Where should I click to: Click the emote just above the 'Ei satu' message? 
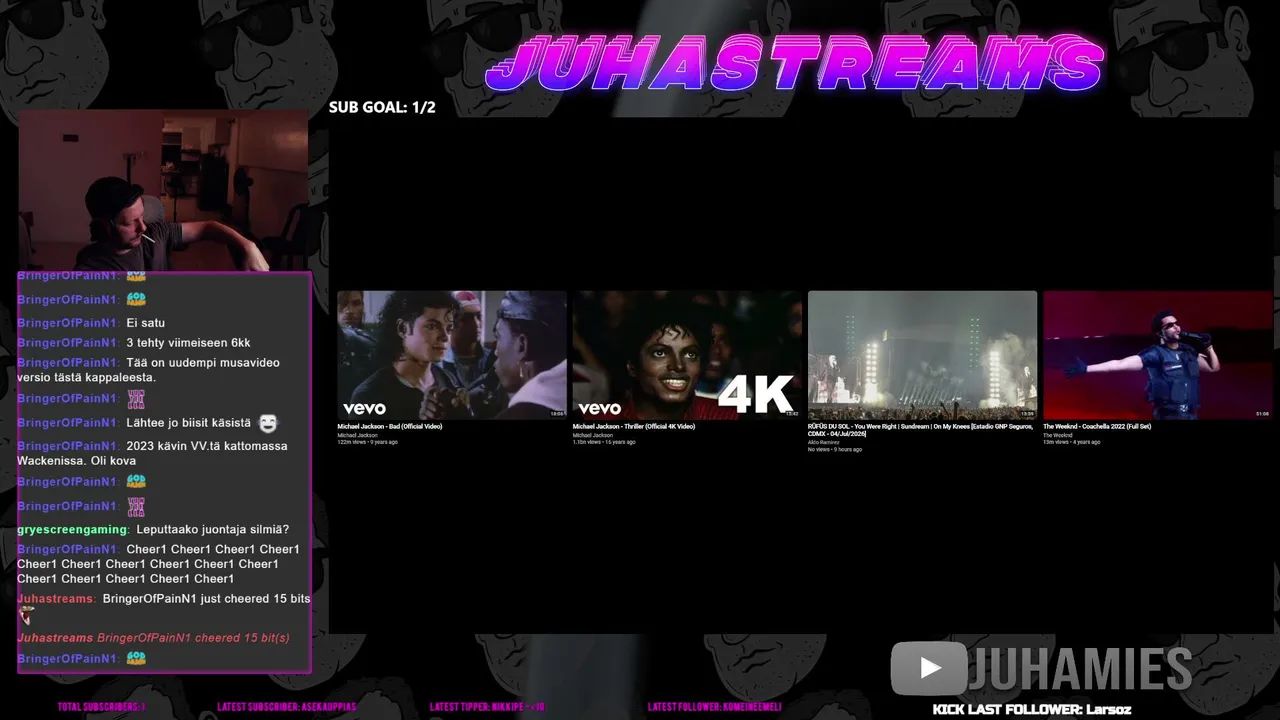tap(136, 299)
